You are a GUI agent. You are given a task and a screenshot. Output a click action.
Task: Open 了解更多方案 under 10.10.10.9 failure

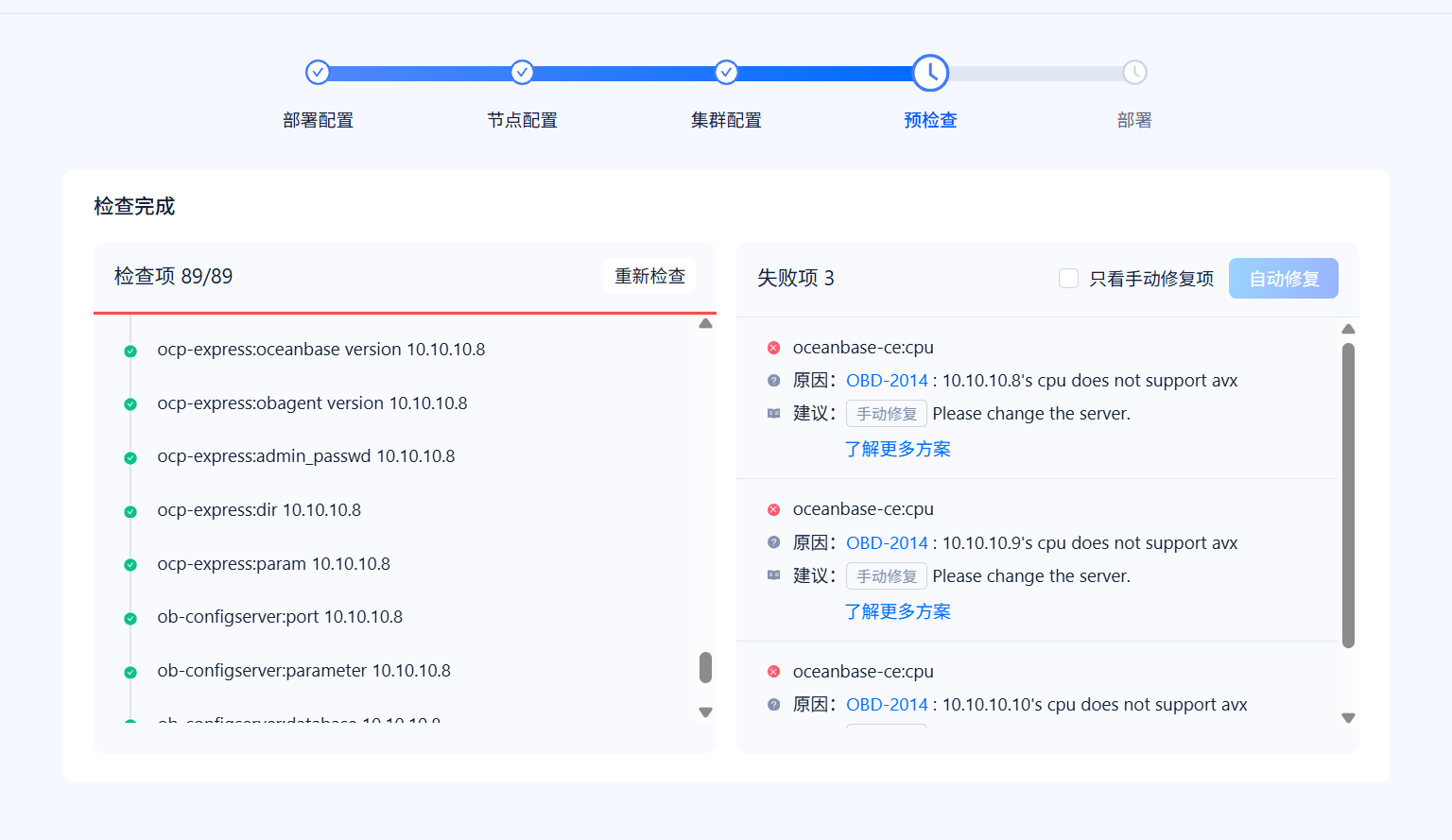coord(898,611)
